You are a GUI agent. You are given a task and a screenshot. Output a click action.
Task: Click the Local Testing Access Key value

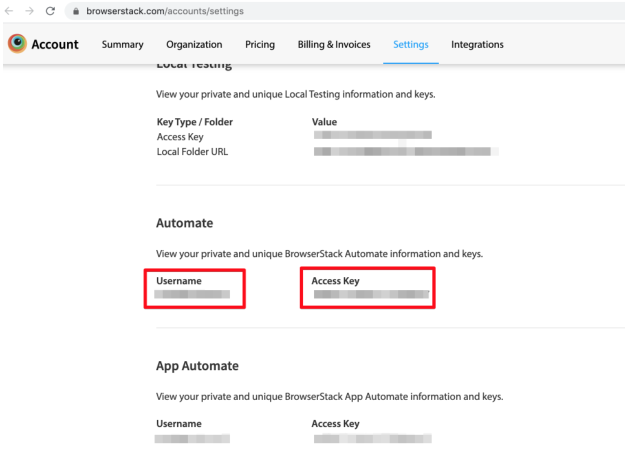click(x=373, y=135)
